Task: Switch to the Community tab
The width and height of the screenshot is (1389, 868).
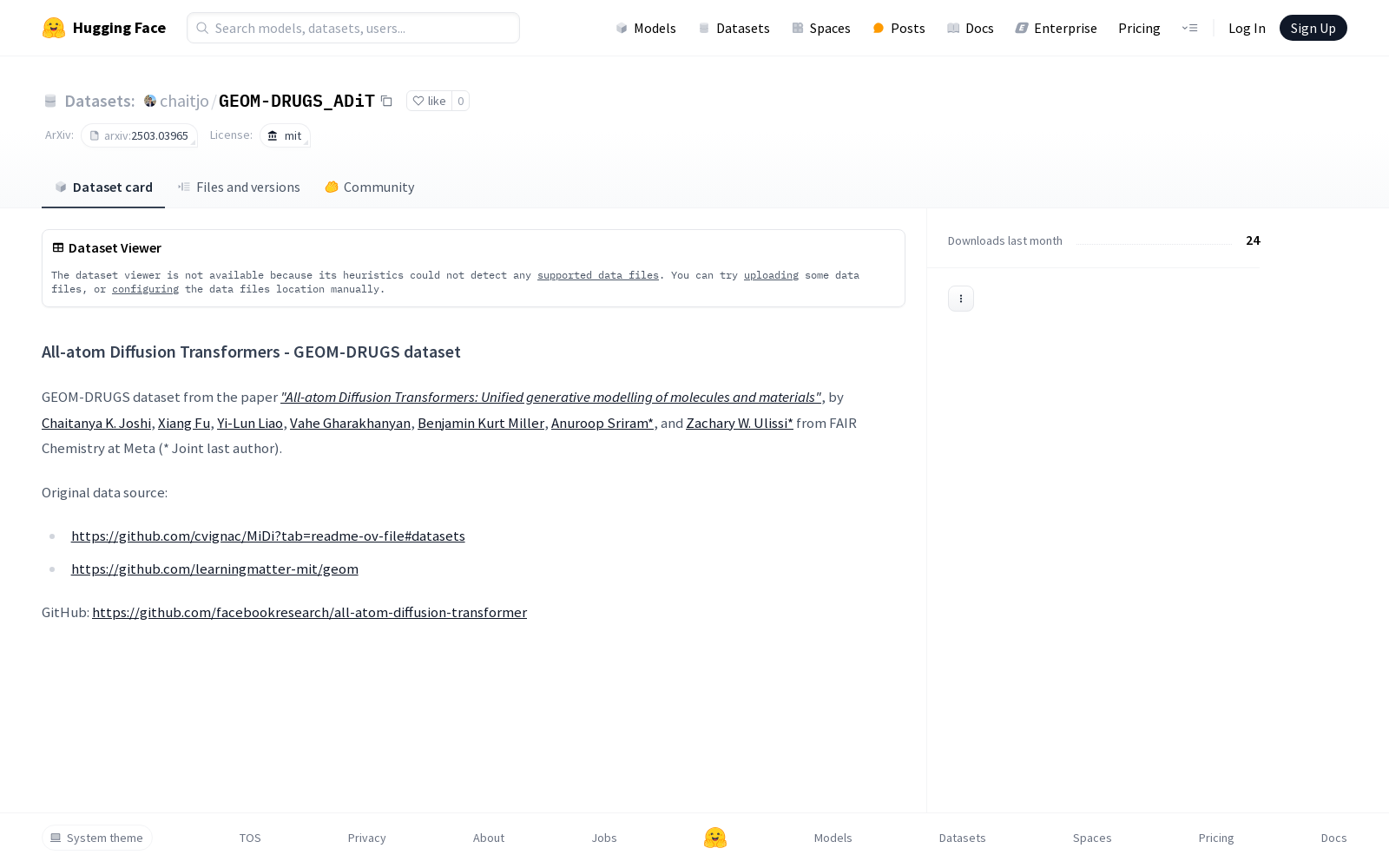Action: pos(369,187)
